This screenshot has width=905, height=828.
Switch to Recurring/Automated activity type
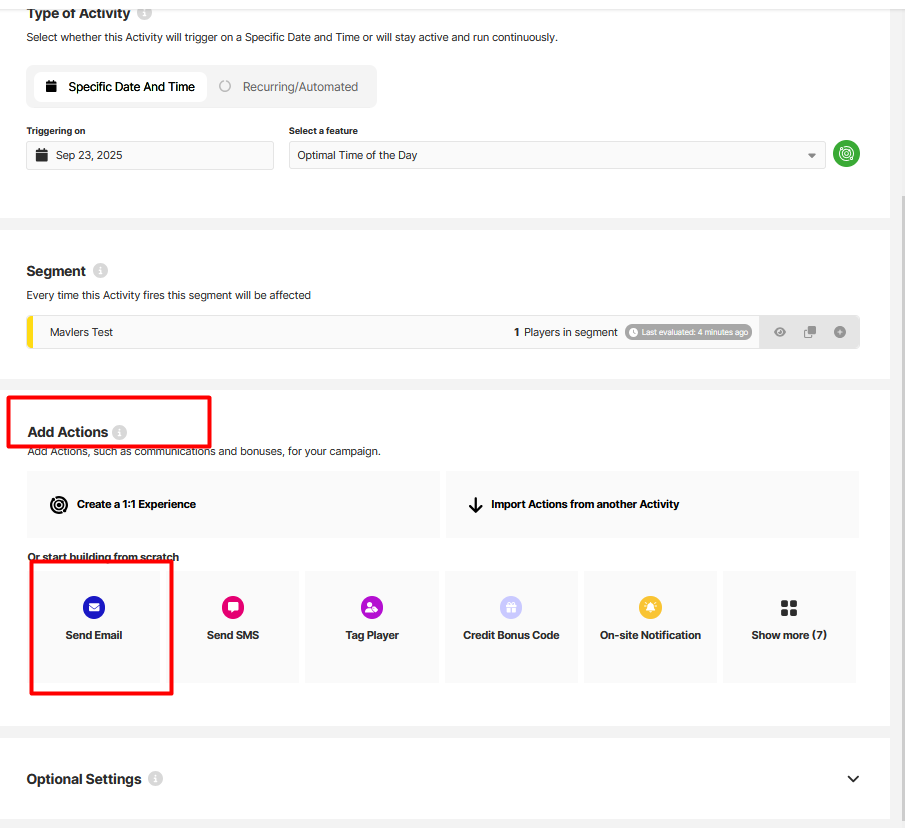click(x=289, y=87)
